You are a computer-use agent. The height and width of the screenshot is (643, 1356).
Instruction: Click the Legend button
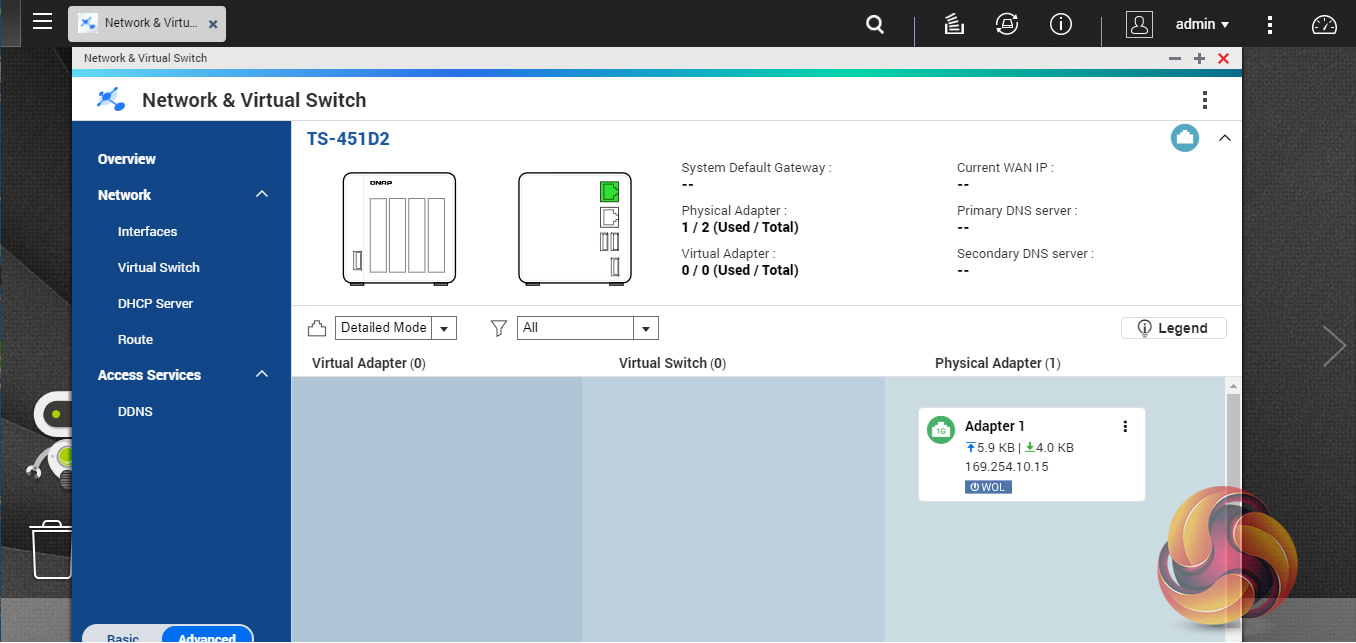click(x=1173, y=328)
